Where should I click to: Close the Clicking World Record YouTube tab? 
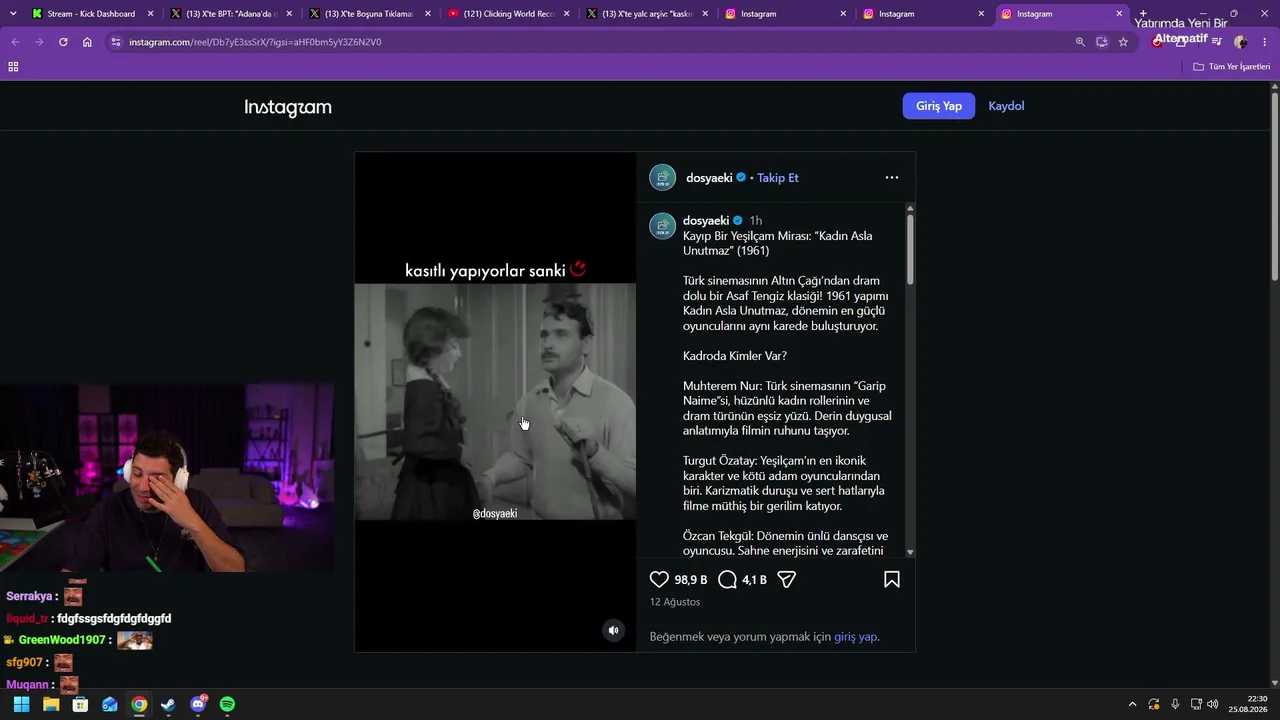566,14
